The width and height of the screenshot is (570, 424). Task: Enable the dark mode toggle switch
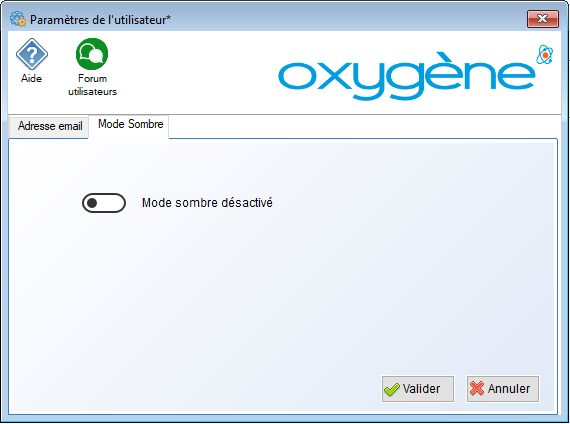click(x=104, y=203)
